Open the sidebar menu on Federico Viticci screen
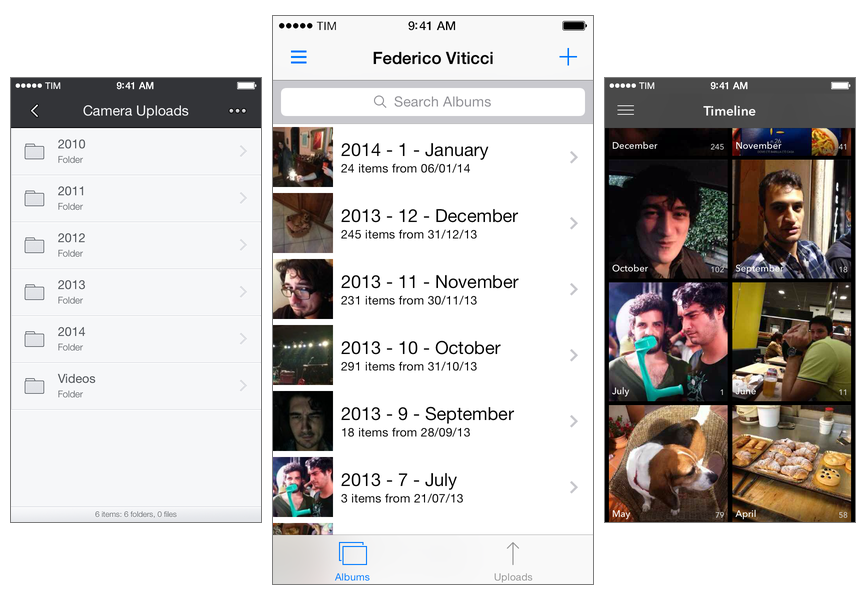 point(298,57)
